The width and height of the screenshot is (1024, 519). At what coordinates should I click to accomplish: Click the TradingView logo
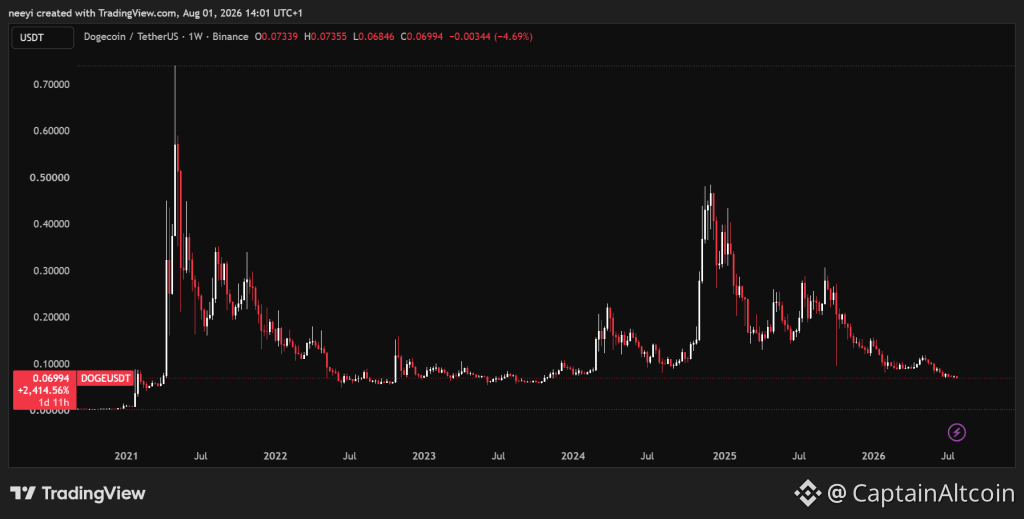(x=78, y=494)
